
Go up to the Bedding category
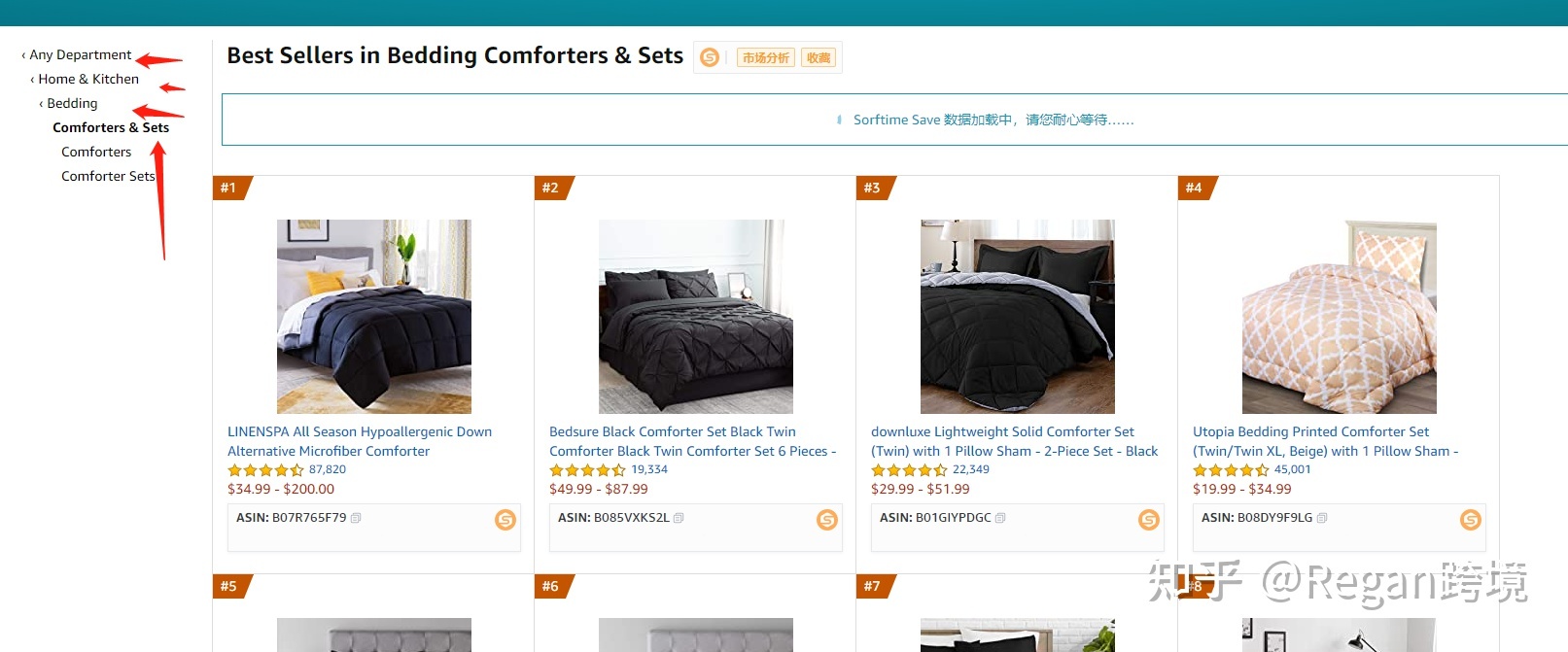pos(72,104)
